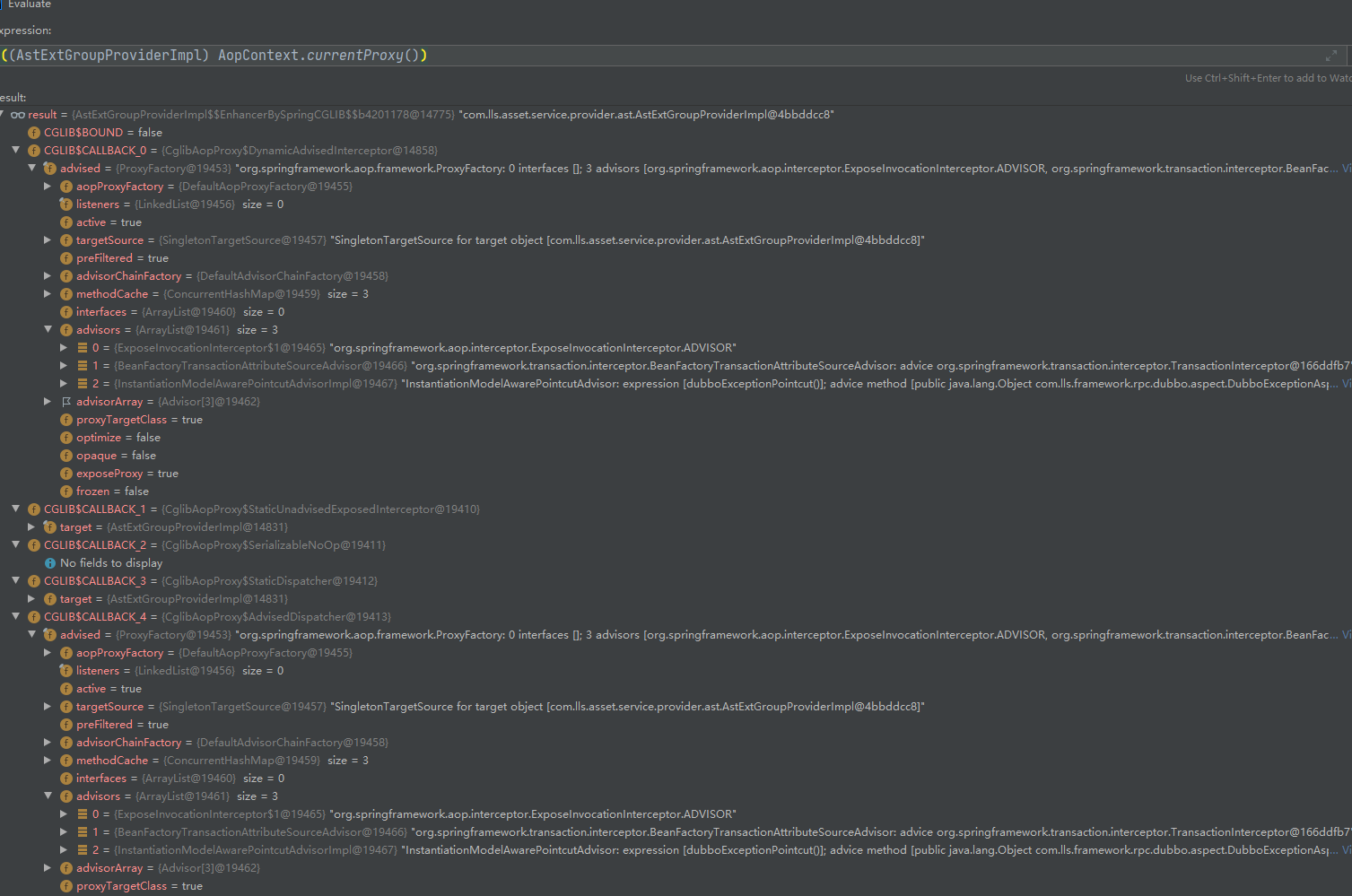Collapse the advised node under CGLIB$CALLBACK_4
The width and height of the screenshot is (1352, 896).
[x=31, y=634]
